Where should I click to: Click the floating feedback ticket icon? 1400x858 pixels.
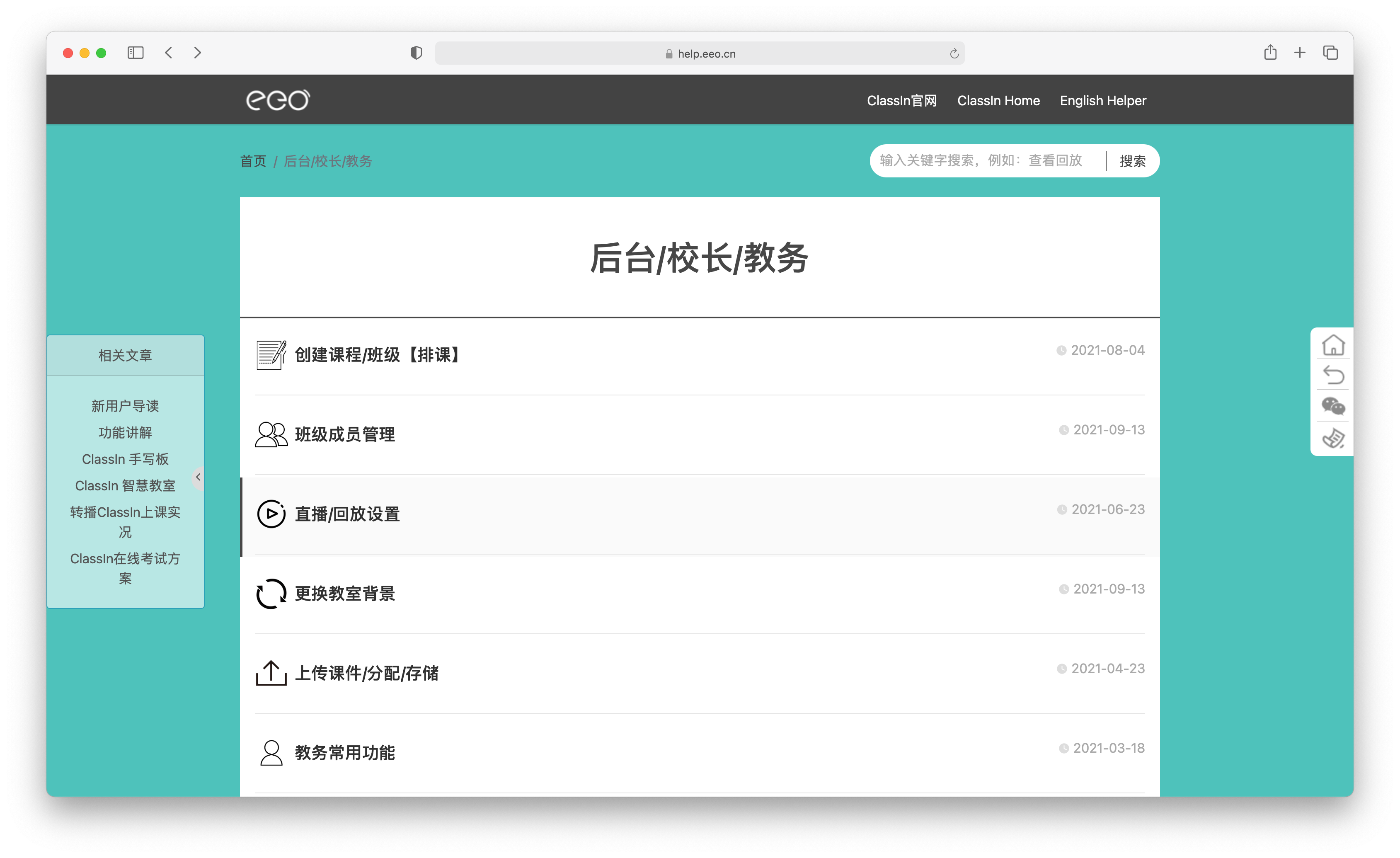[1333, 438]
